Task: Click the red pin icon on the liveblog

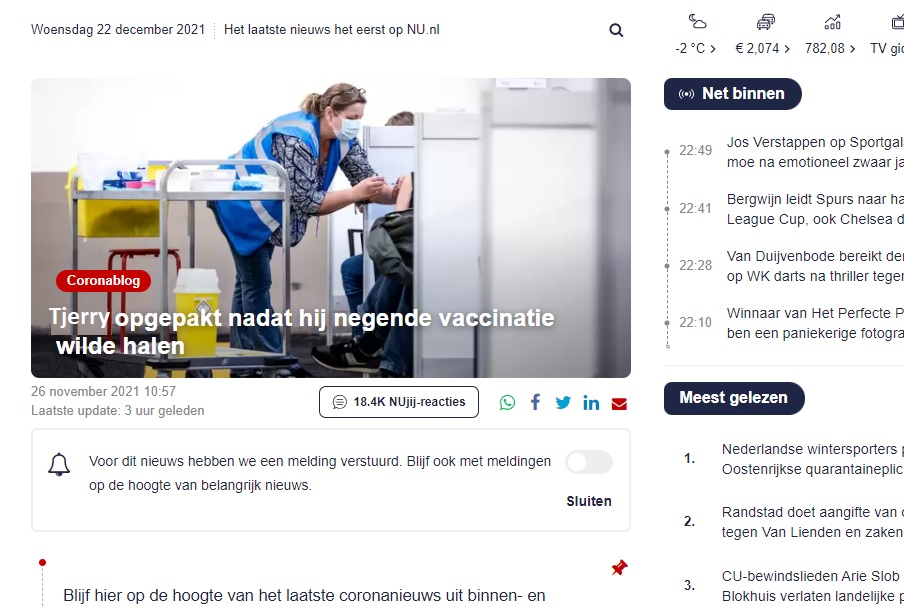Action: [x=618, y=567]
